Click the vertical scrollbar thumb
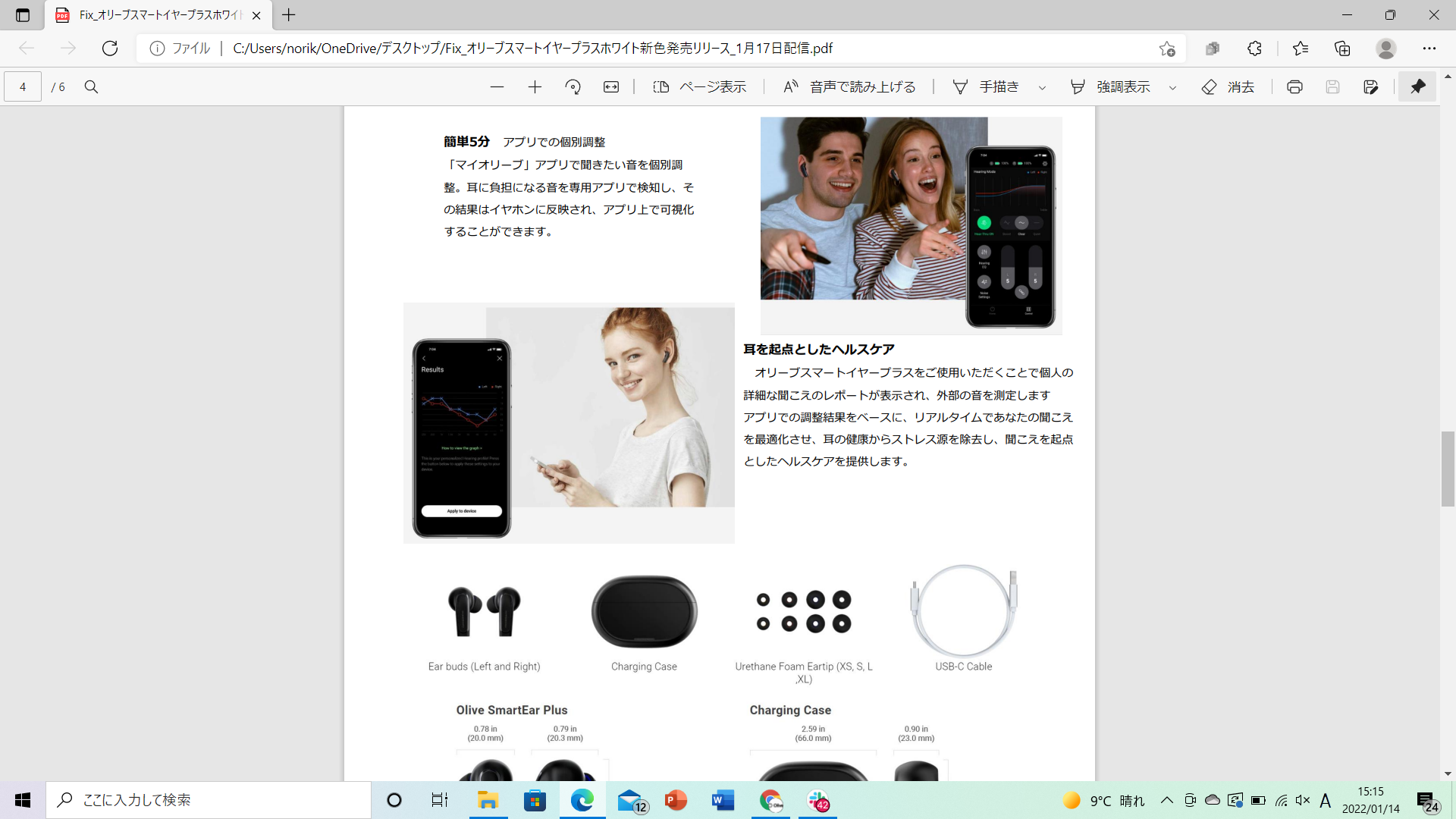The height and width of the screenshot is (819, 1456). tap(1448, 469)
